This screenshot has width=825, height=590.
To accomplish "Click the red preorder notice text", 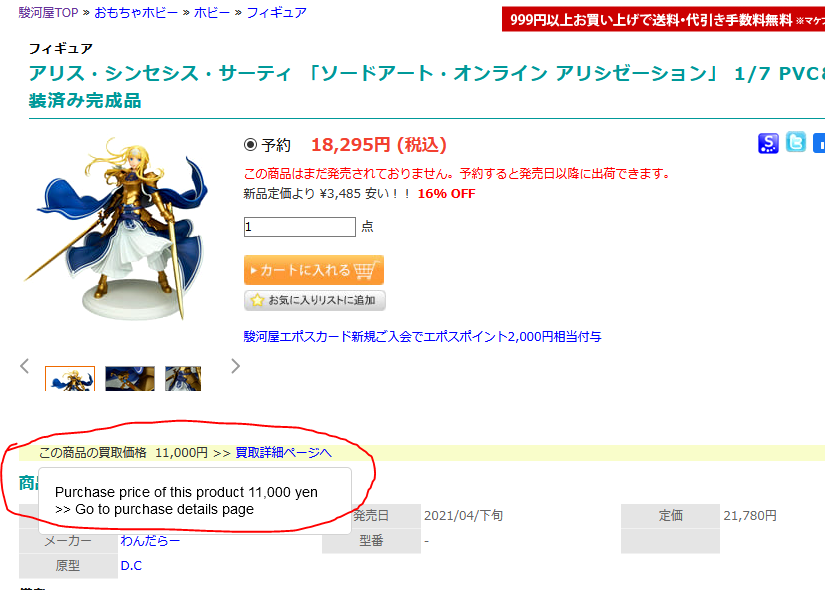I will [x=457, y=174].
